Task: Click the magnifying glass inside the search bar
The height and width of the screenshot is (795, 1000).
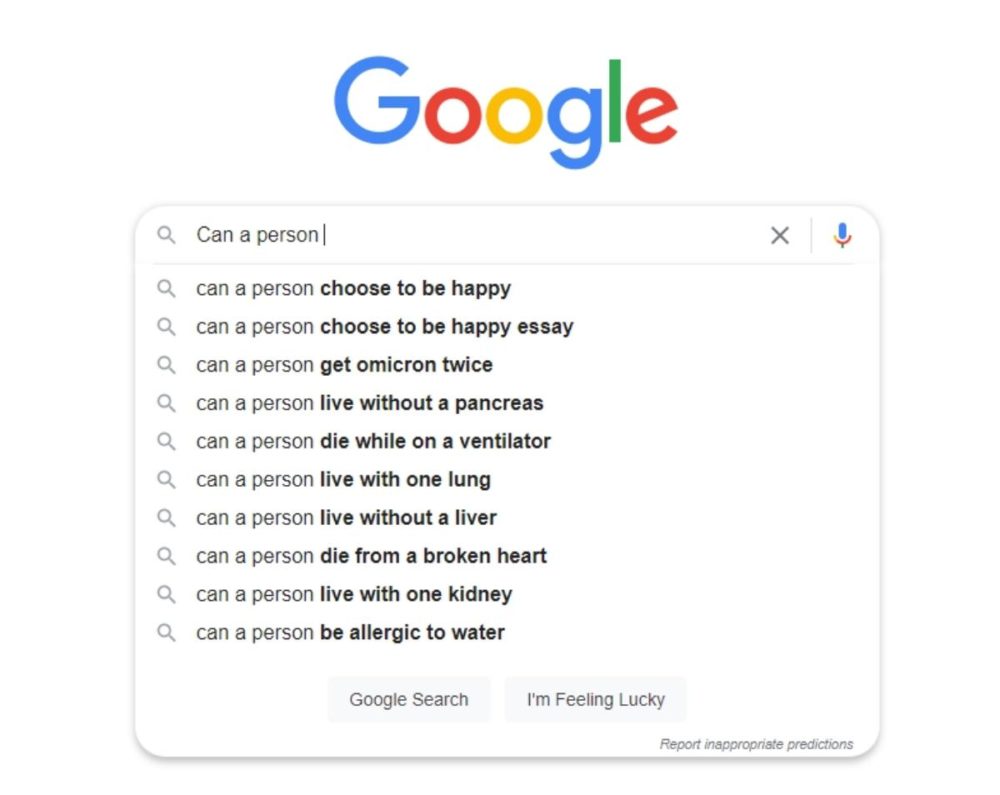Action: pos(166,234)
